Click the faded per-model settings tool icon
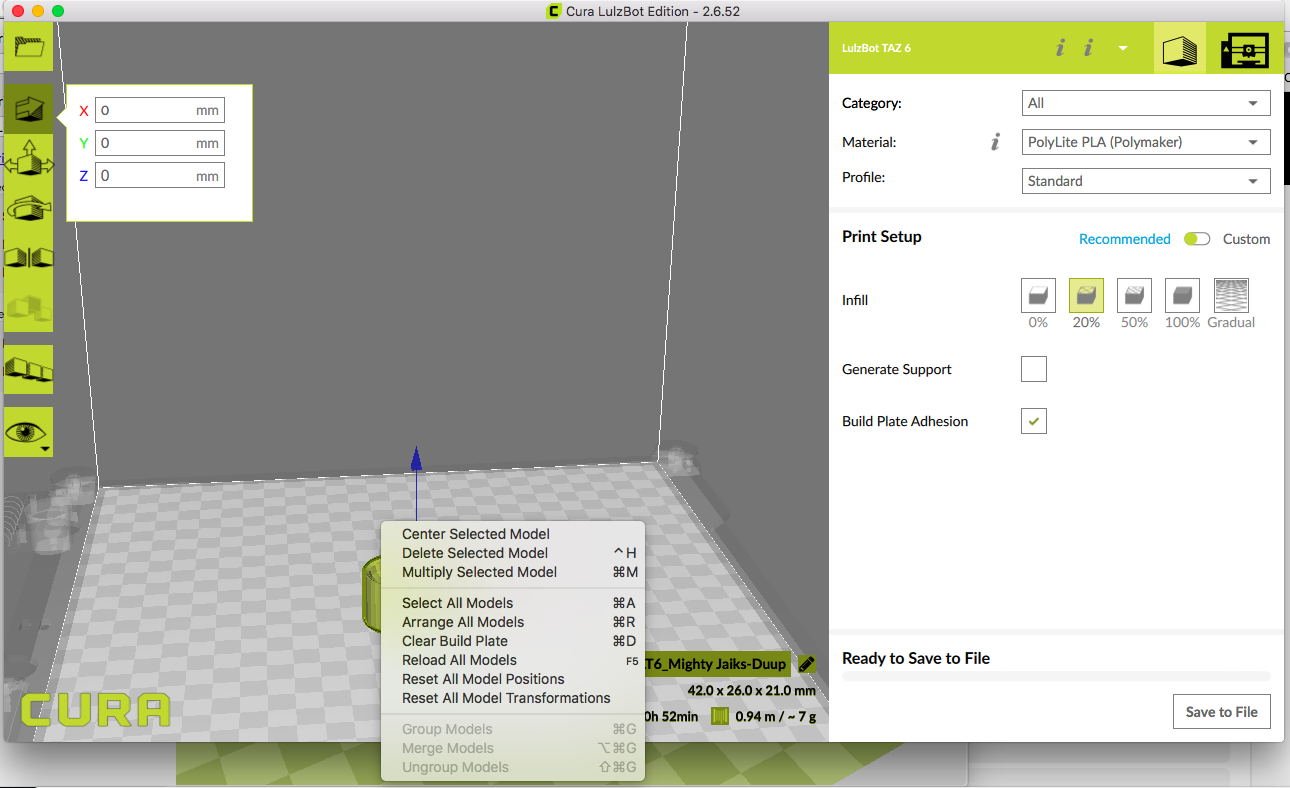This screenshot has width=1290, height=788. 29,307
